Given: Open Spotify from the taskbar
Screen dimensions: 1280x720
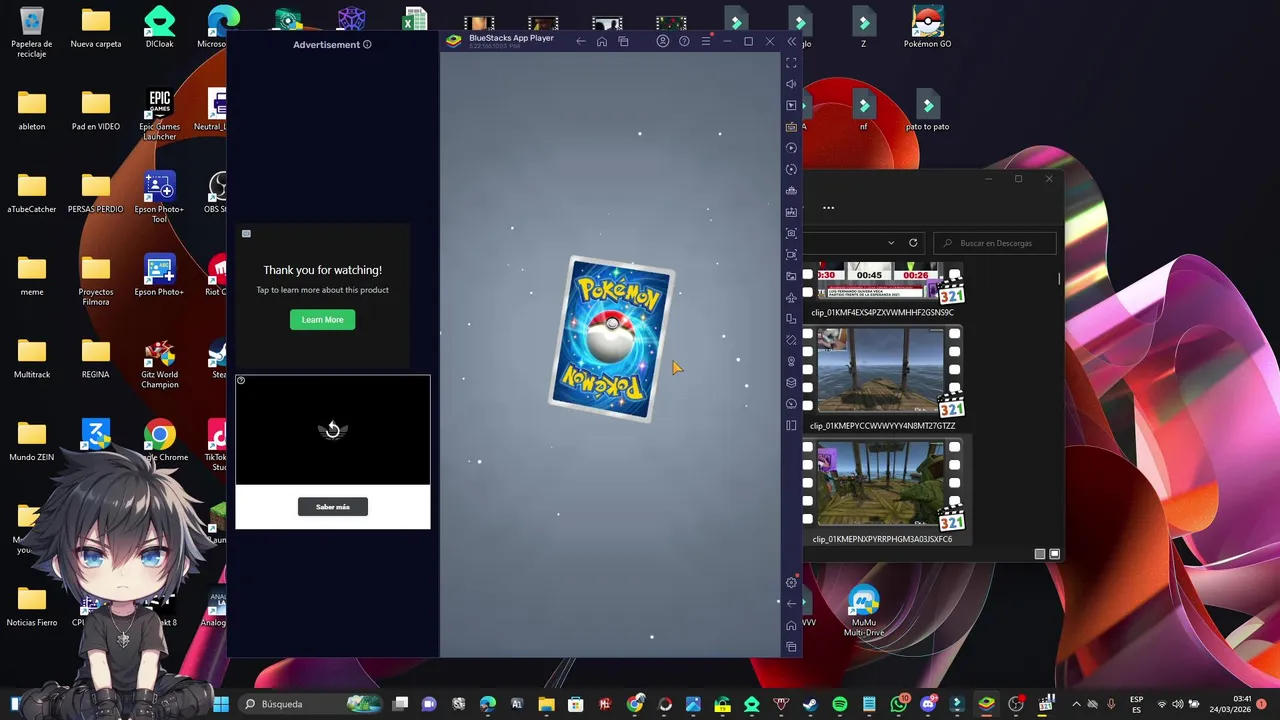Looking at the screenshot, I should pyautogui.click(x=840, y=704).
